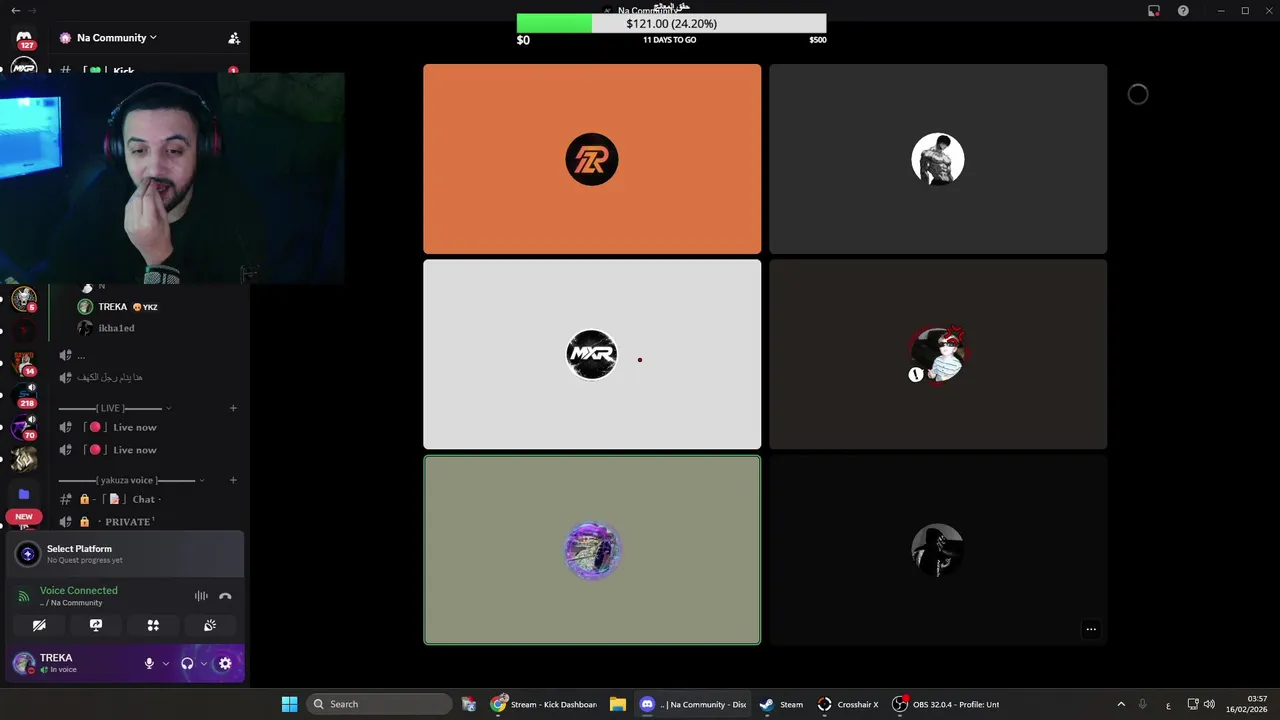The height and width of the screenshot is (720, 1280).
Task: Click the taskbar Search field
Action: [379, 704]
